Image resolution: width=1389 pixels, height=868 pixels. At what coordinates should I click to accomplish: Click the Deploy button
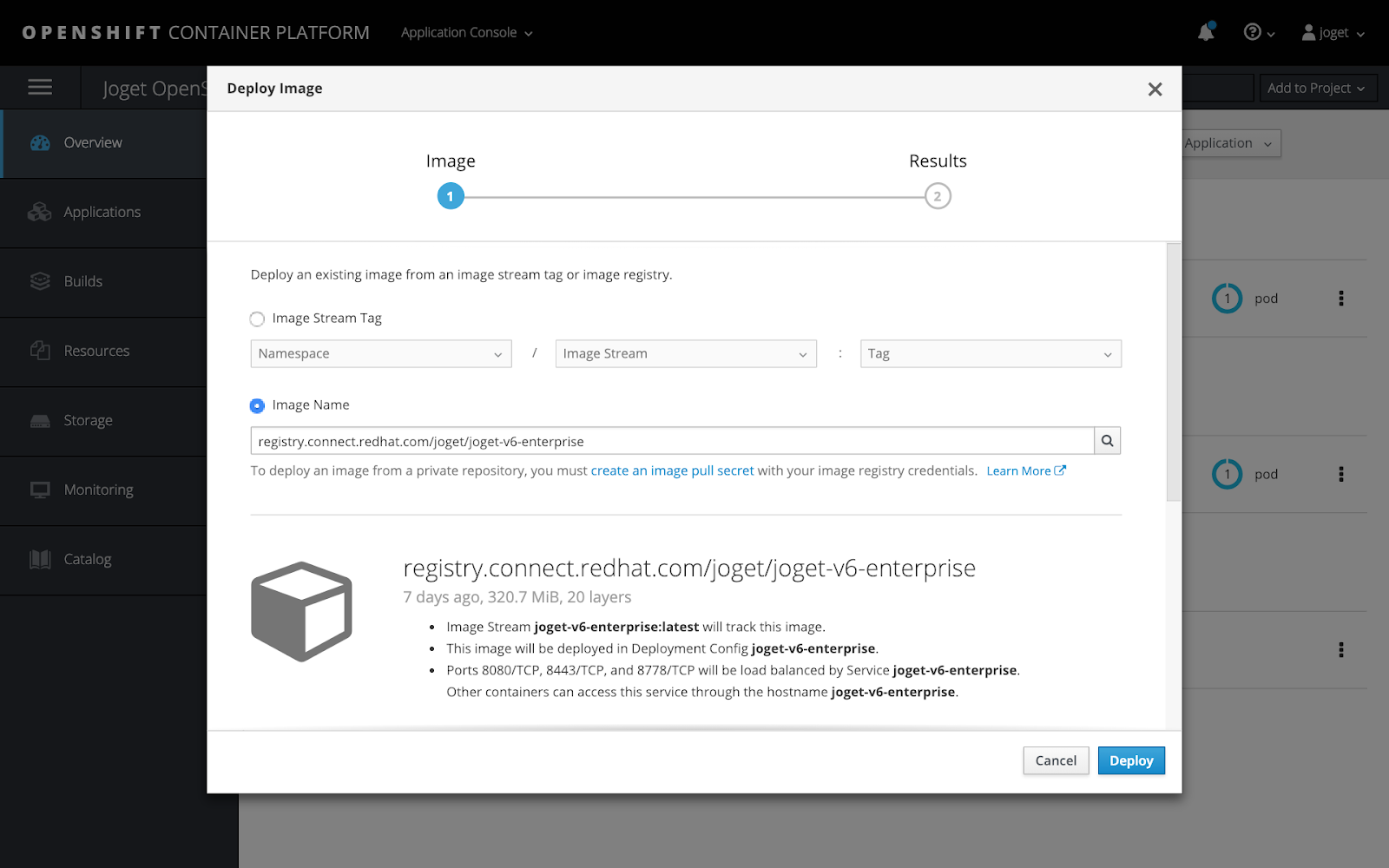pos(1131,760)
